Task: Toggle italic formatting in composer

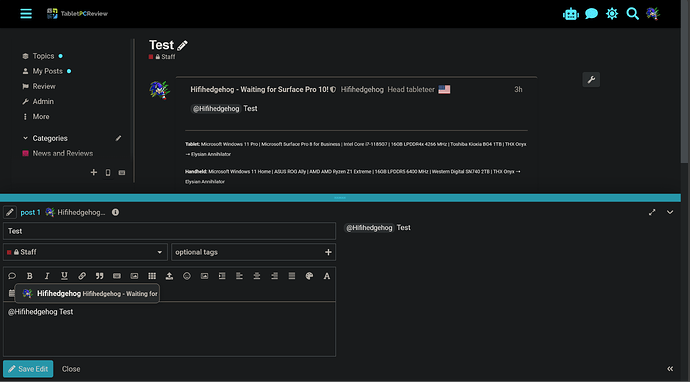Action: pyautogui.click(x=47, y=276)
